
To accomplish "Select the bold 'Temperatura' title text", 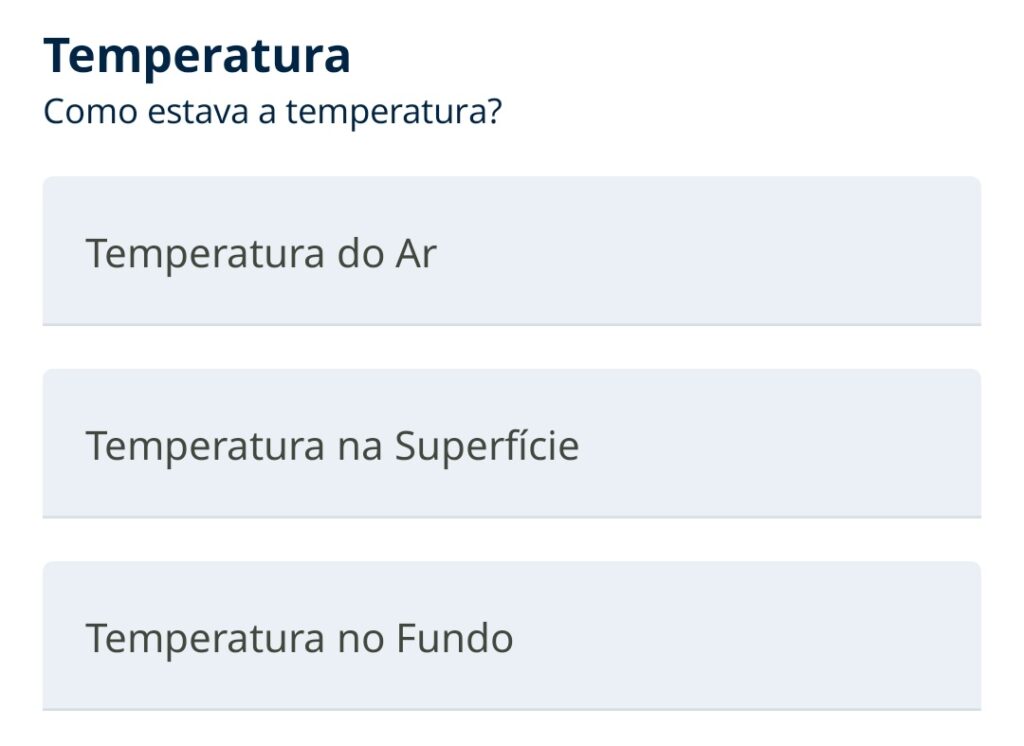I will pyautogui.click(x=197, y=56).
